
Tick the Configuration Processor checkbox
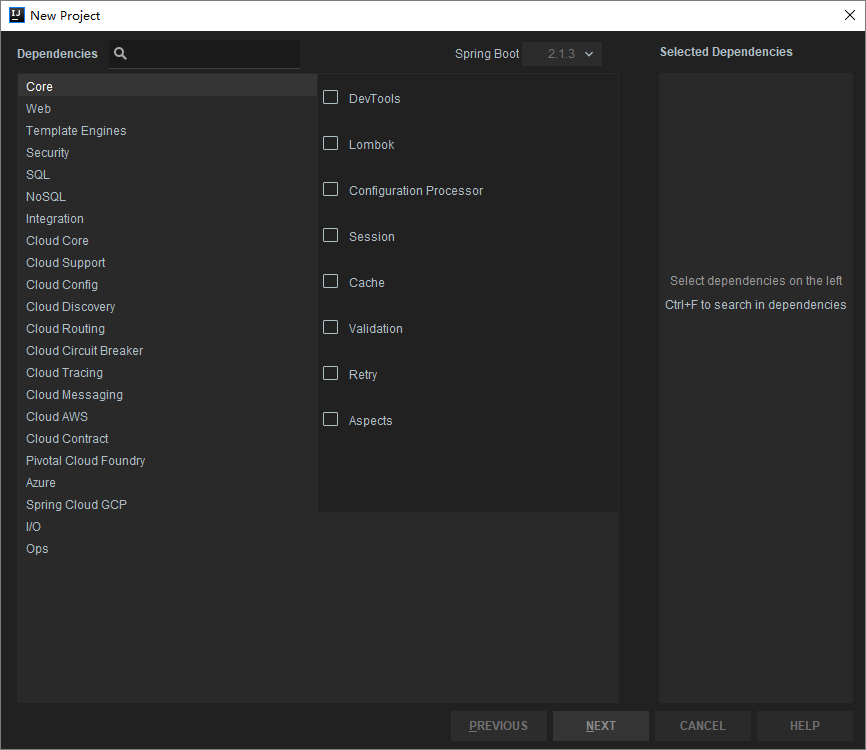pyautogui.click(x=330, y=189)
